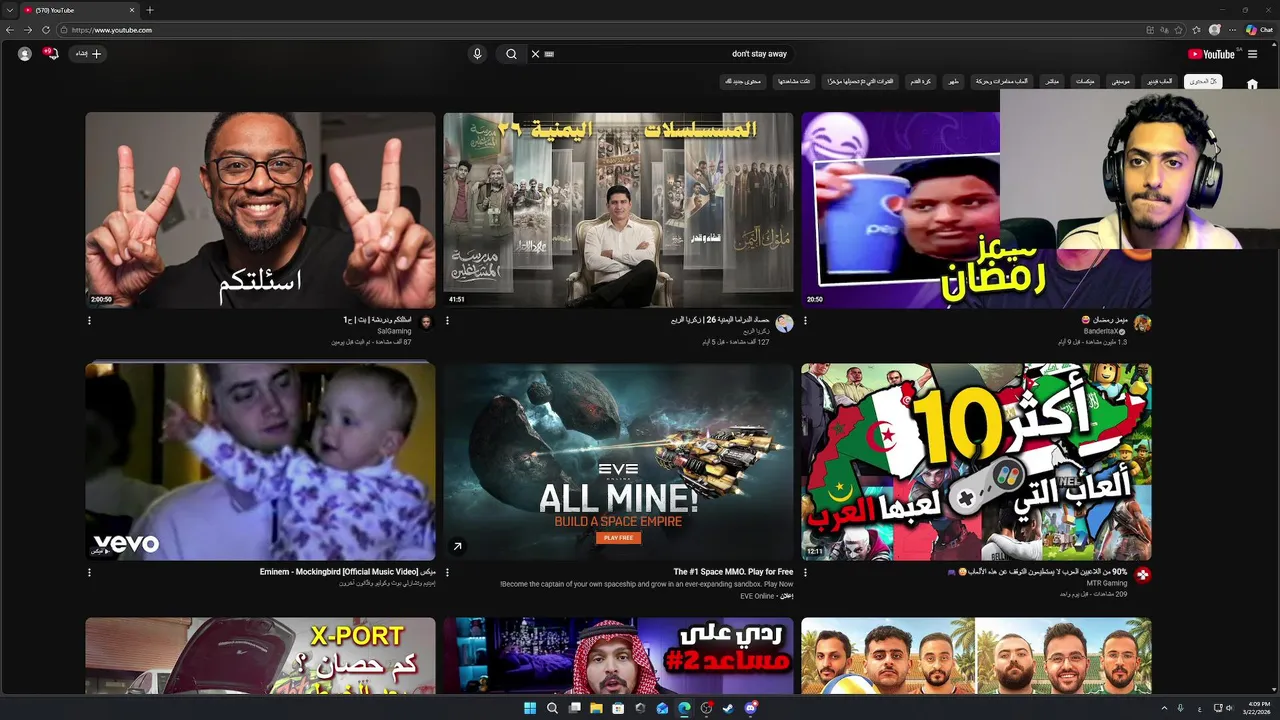Viewport: 1280px width, 720px height.
Task: Select the mixes filter chip
Action: click(x=1084, y=81)
